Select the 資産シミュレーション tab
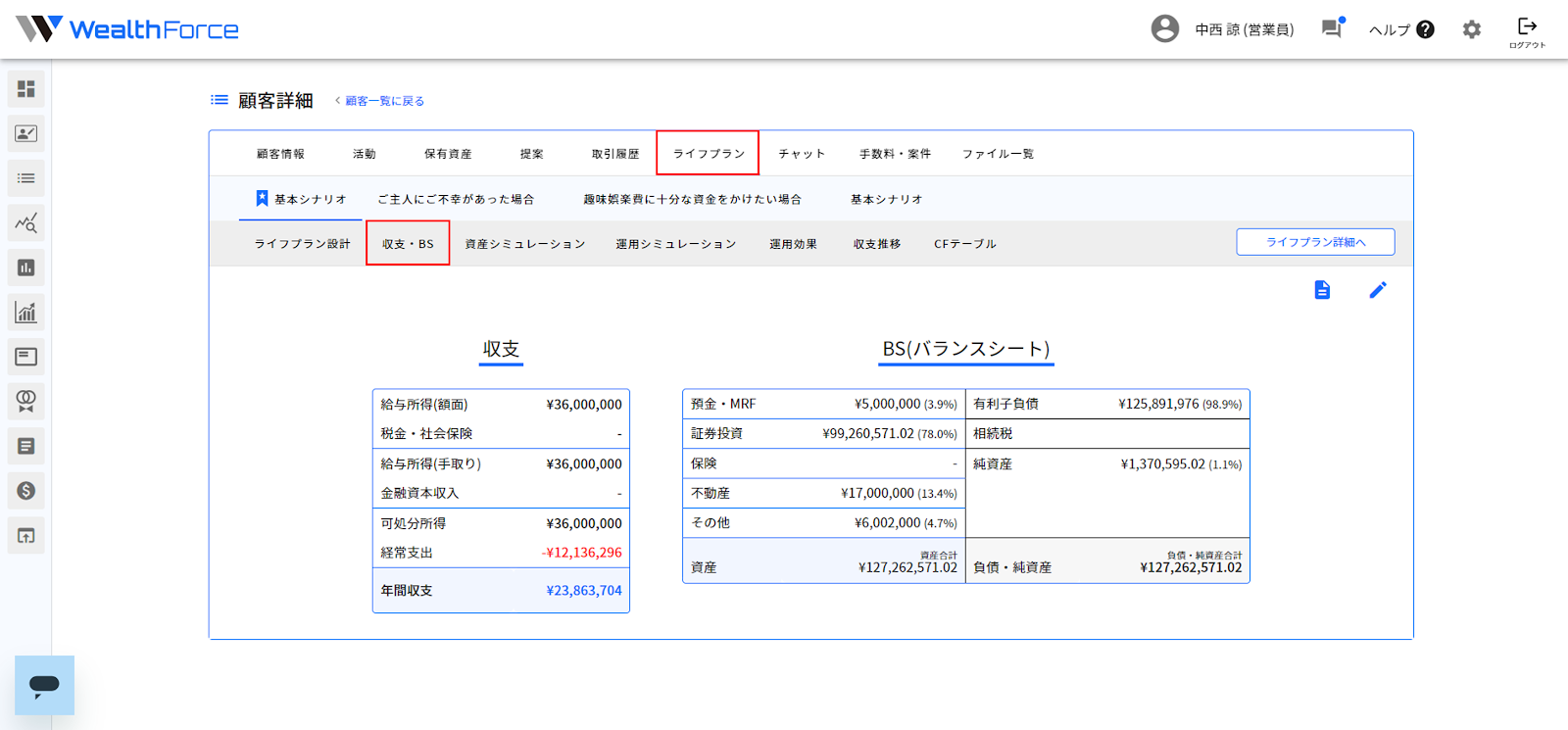This screenshot has width=1568, height=730. [525, 244]
